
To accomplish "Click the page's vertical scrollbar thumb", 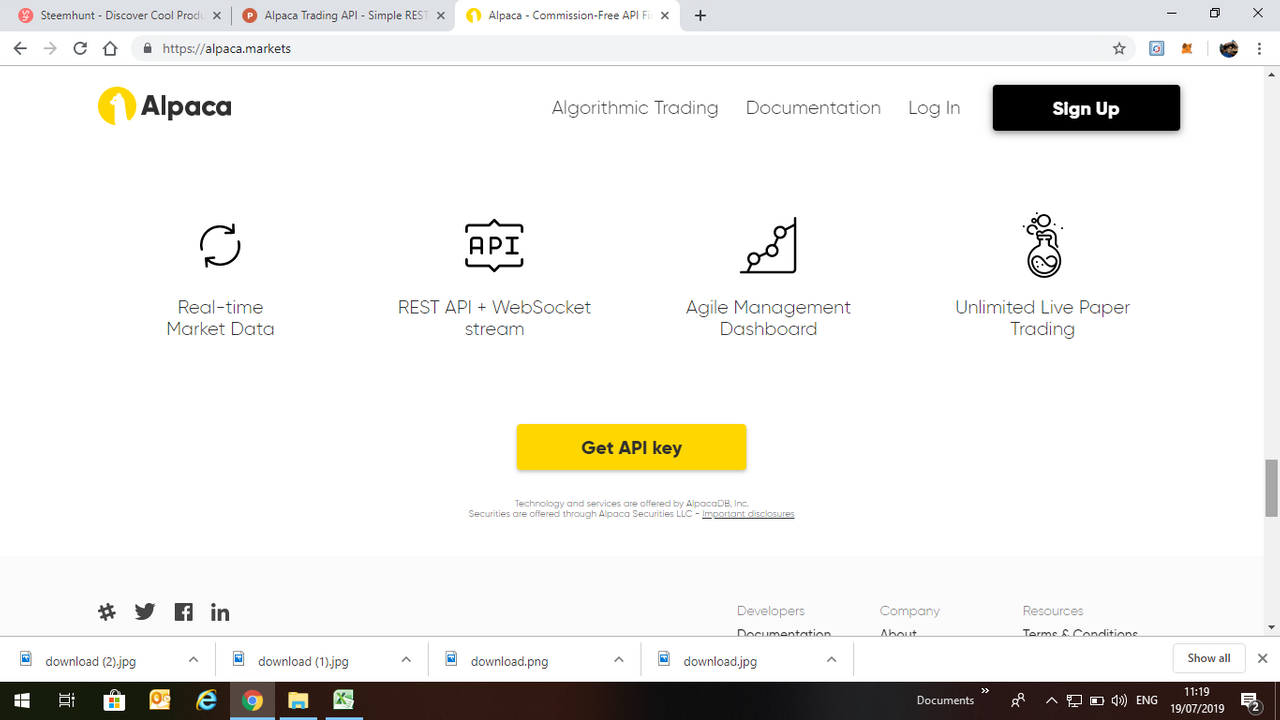I will tap(1271, 488).
